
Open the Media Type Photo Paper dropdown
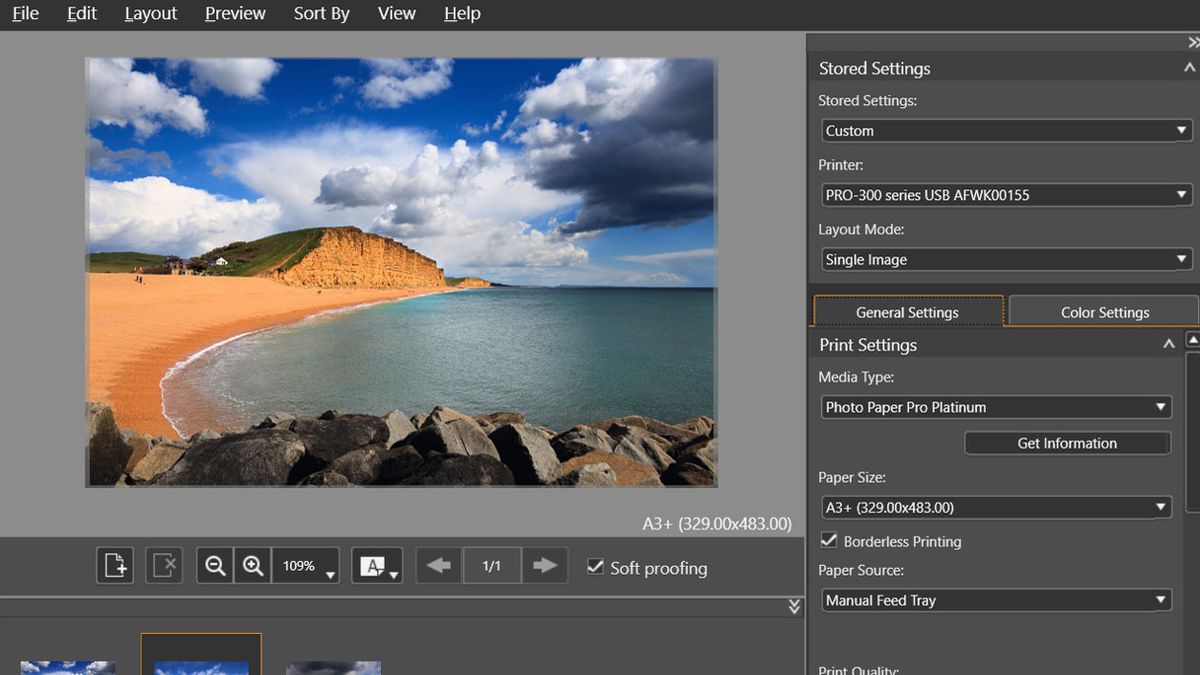coord(995,407)
